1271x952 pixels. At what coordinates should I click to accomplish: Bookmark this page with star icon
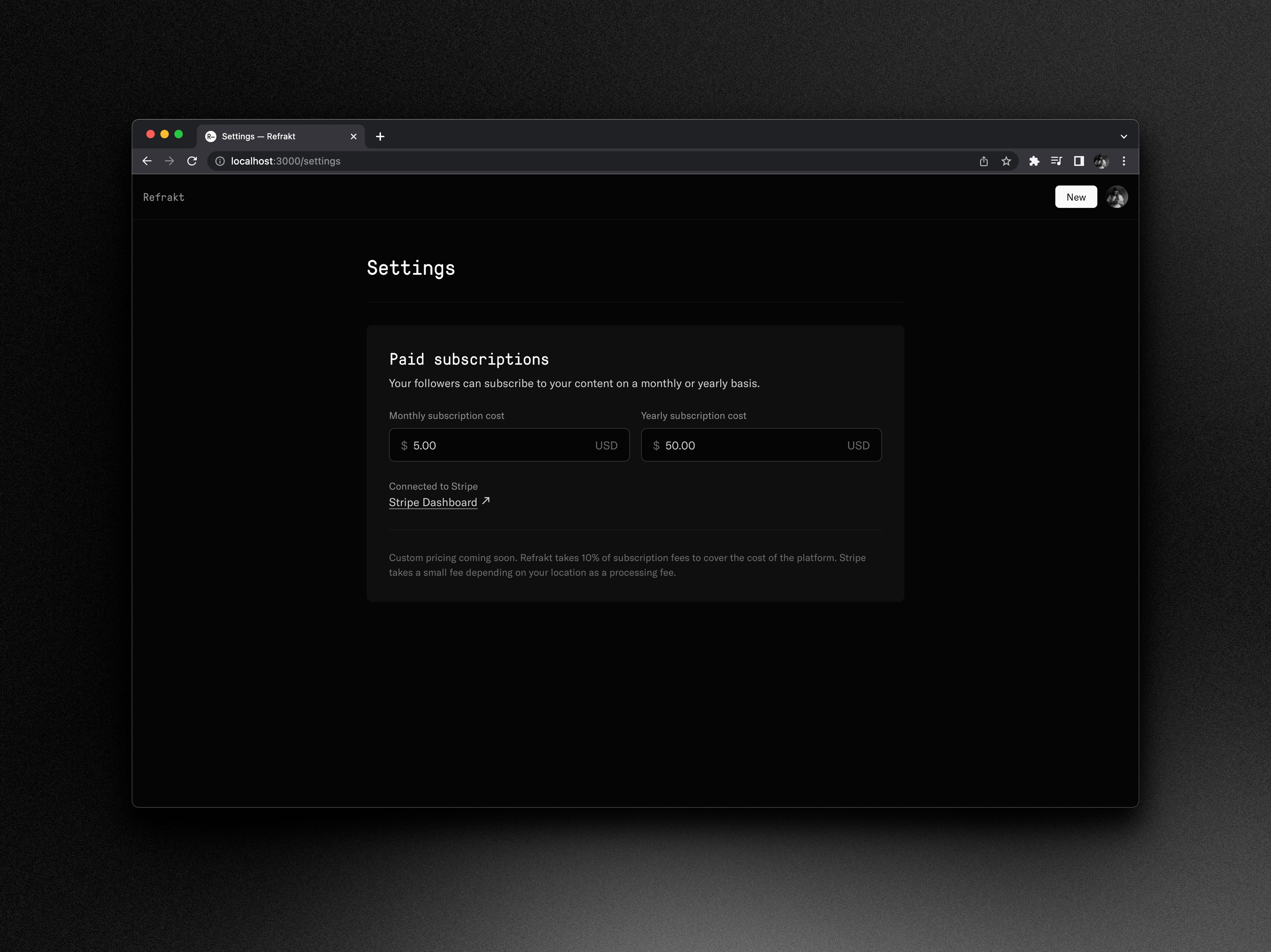tap(1006, 161)
